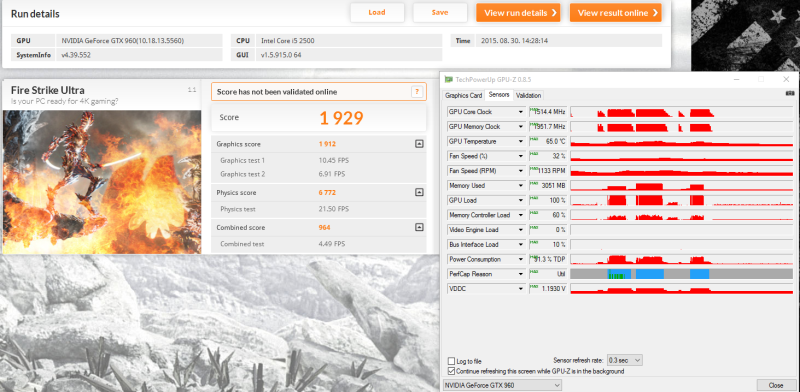The width and height of the screenshot is (800, 392).
Task: Switch to the Validation tab
Action: [528, 95]
